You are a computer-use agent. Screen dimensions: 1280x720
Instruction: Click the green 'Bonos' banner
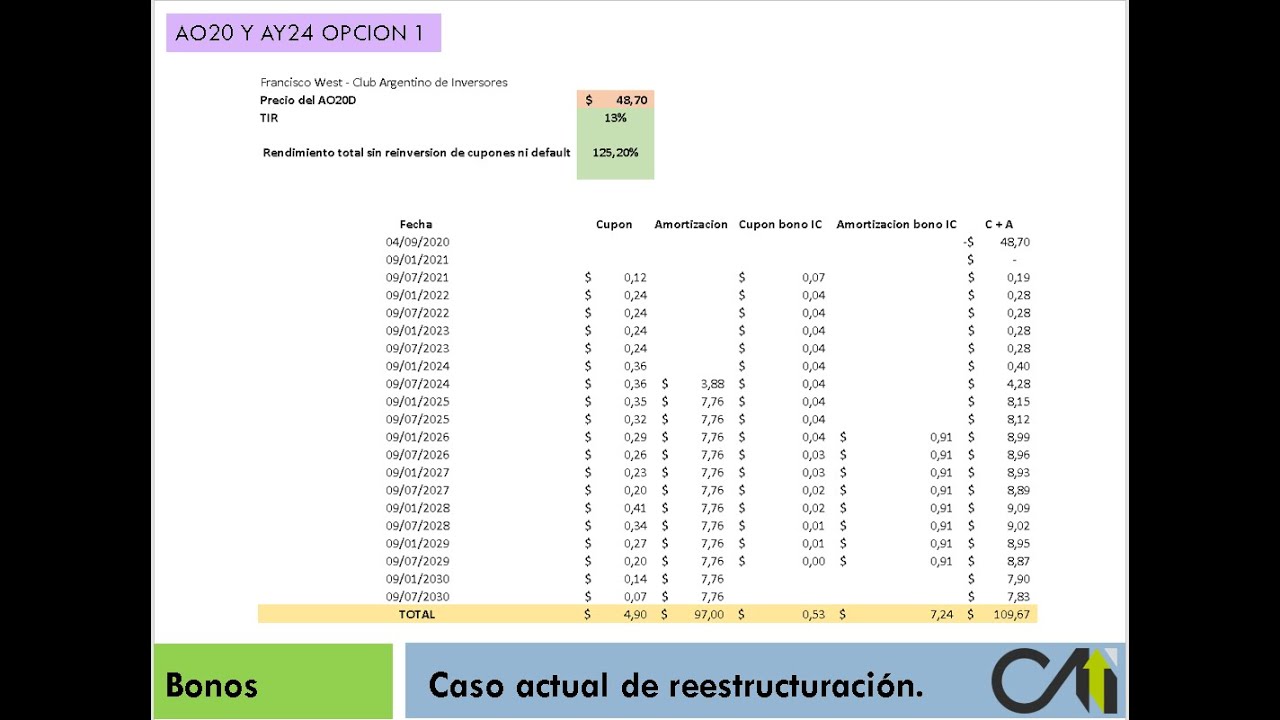[x=273, y=681]
